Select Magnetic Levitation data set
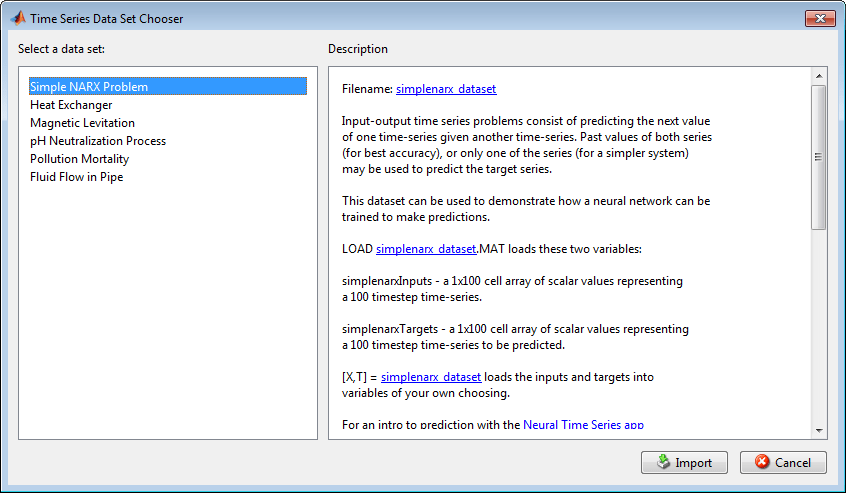Viewport: 846px width, 493px height. click(x=83, y=122)
